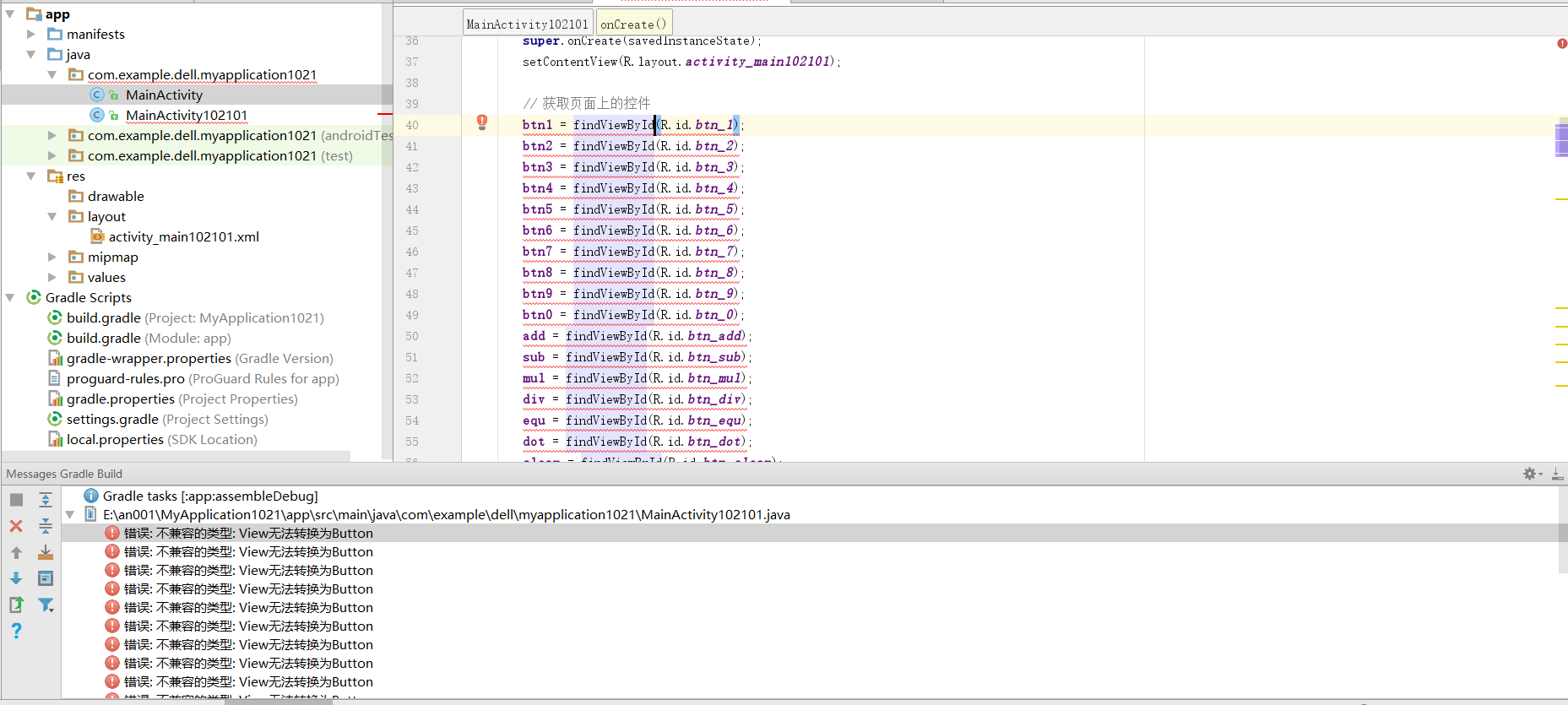Viewport: 1568px width, 705px height.
Task: Click the hide Messages panel icon
Action: coord(1557,474)
